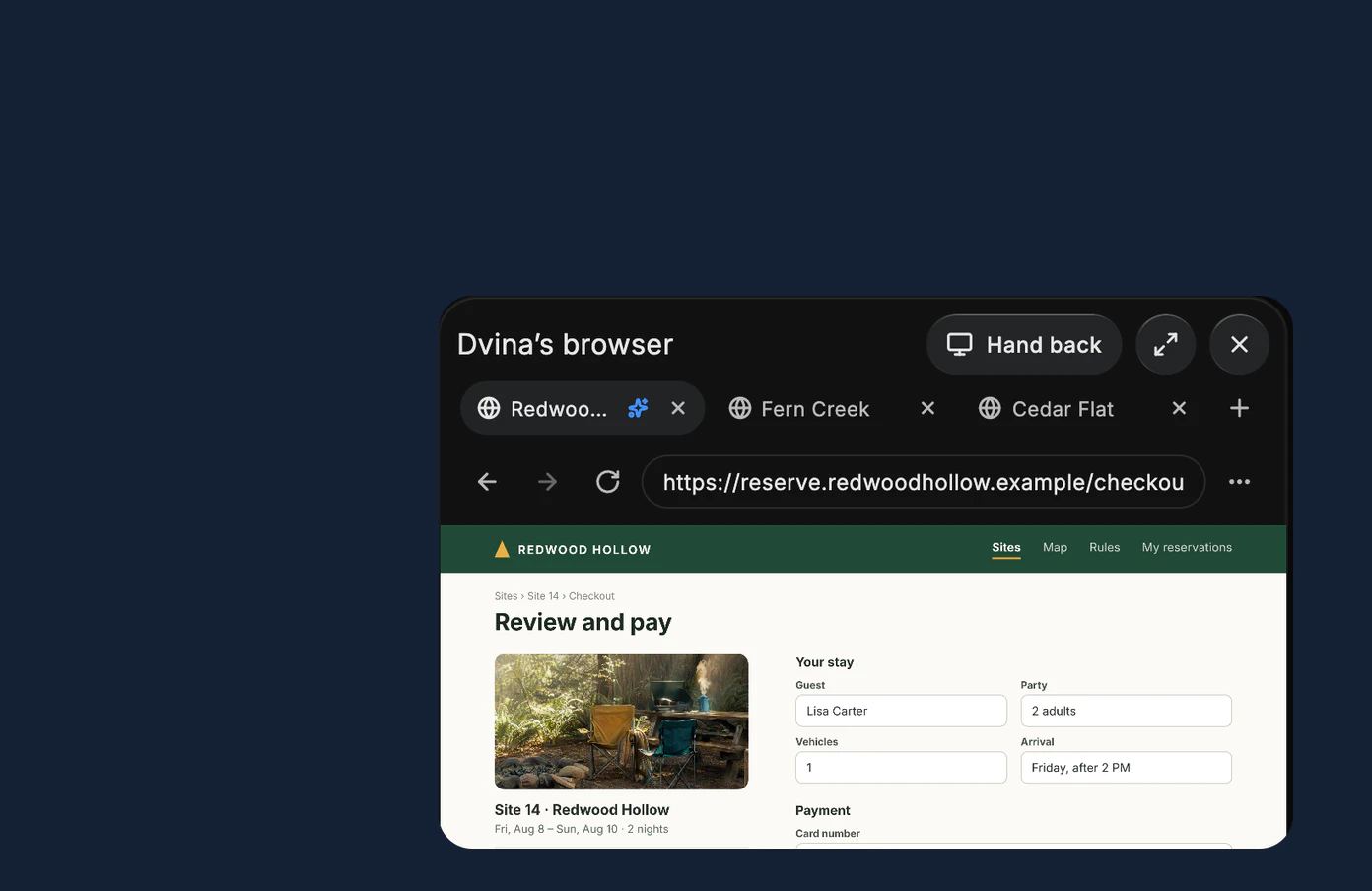Close the Redwood tab
This screenshot has height=891, width=1372.
(678, 408)
